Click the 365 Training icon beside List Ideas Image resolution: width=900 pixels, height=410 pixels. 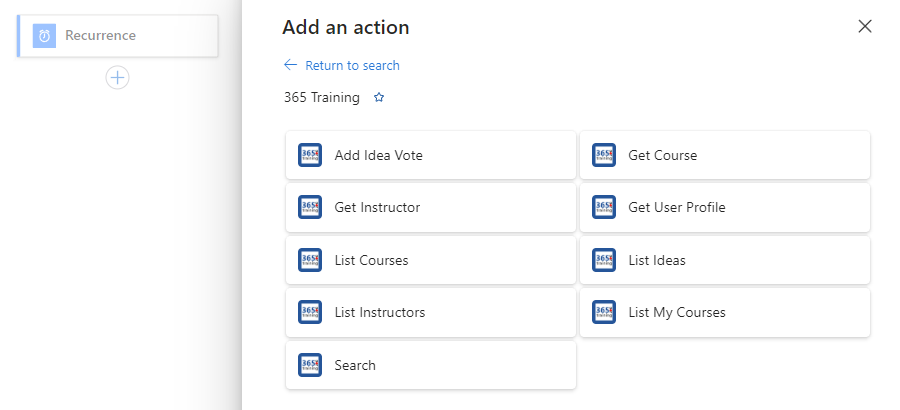pyautogui.click(x=604, y=260)
